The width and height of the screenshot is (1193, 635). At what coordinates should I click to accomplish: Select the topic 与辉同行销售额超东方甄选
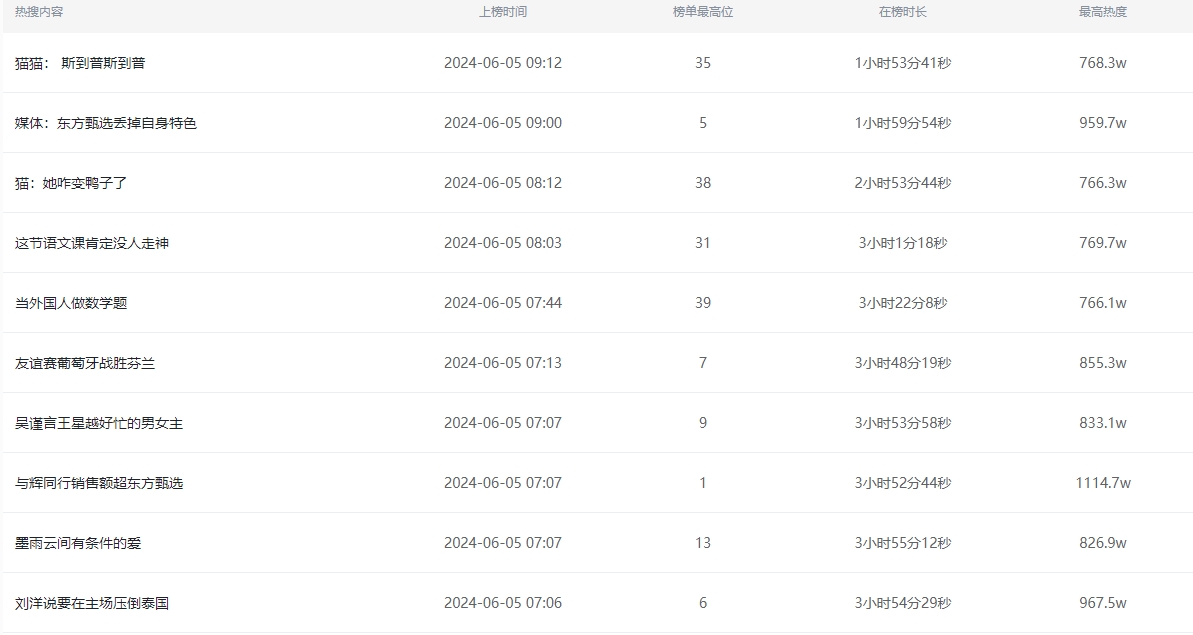[99, 484]
